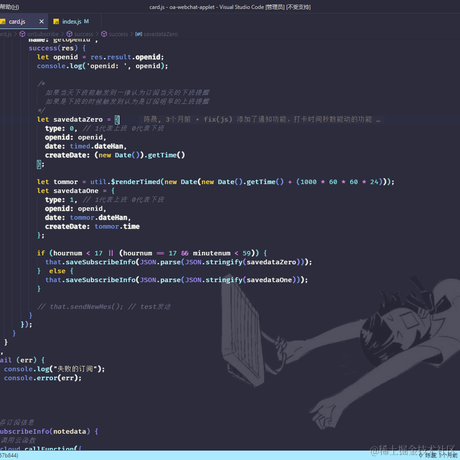The height and width of the screenshot is (460, 460).
Task: Click 'createDate: (new Date()).getTime()' line
Action: (x=115, y=155)
